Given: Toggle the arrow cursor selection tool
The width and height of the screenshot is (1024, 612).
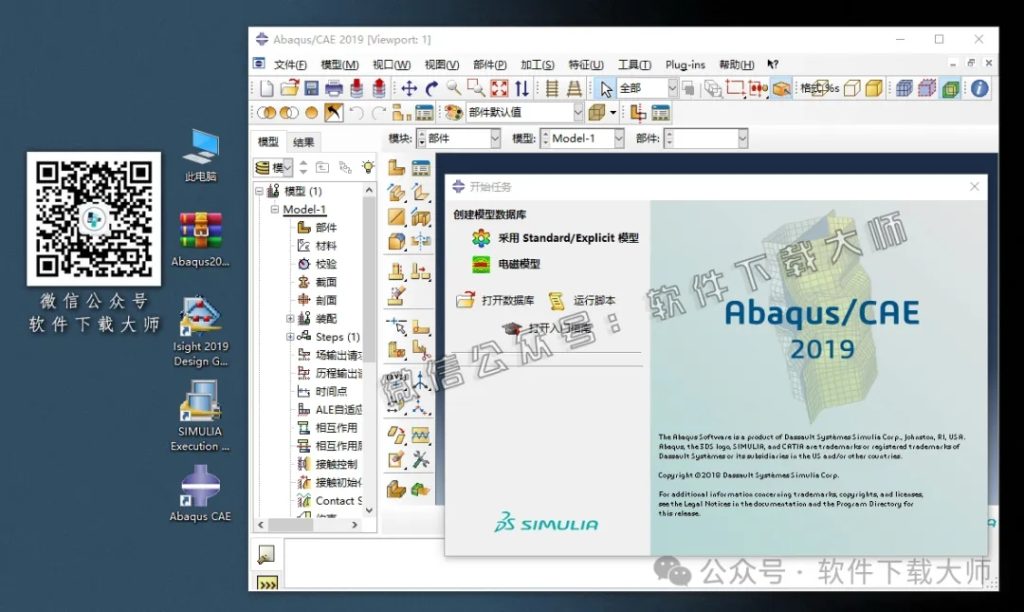Looking at the screenshot, I should [606, 88].
